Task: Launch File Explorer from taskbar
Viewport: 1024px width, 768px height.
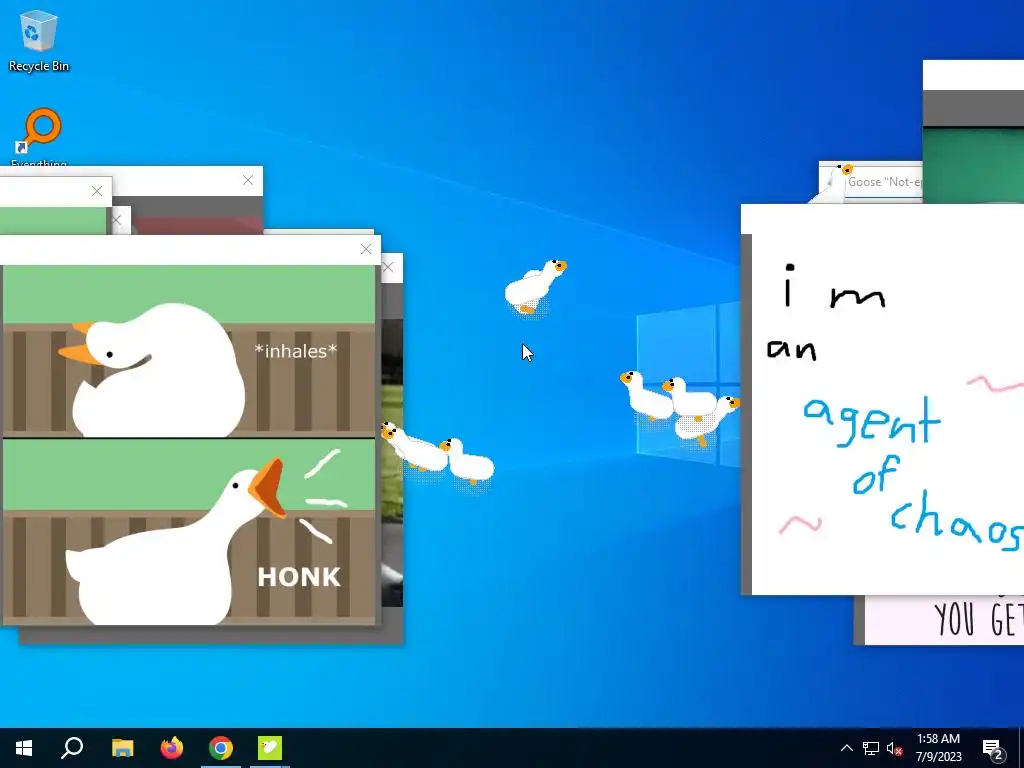Action: (x=122, y=748)
